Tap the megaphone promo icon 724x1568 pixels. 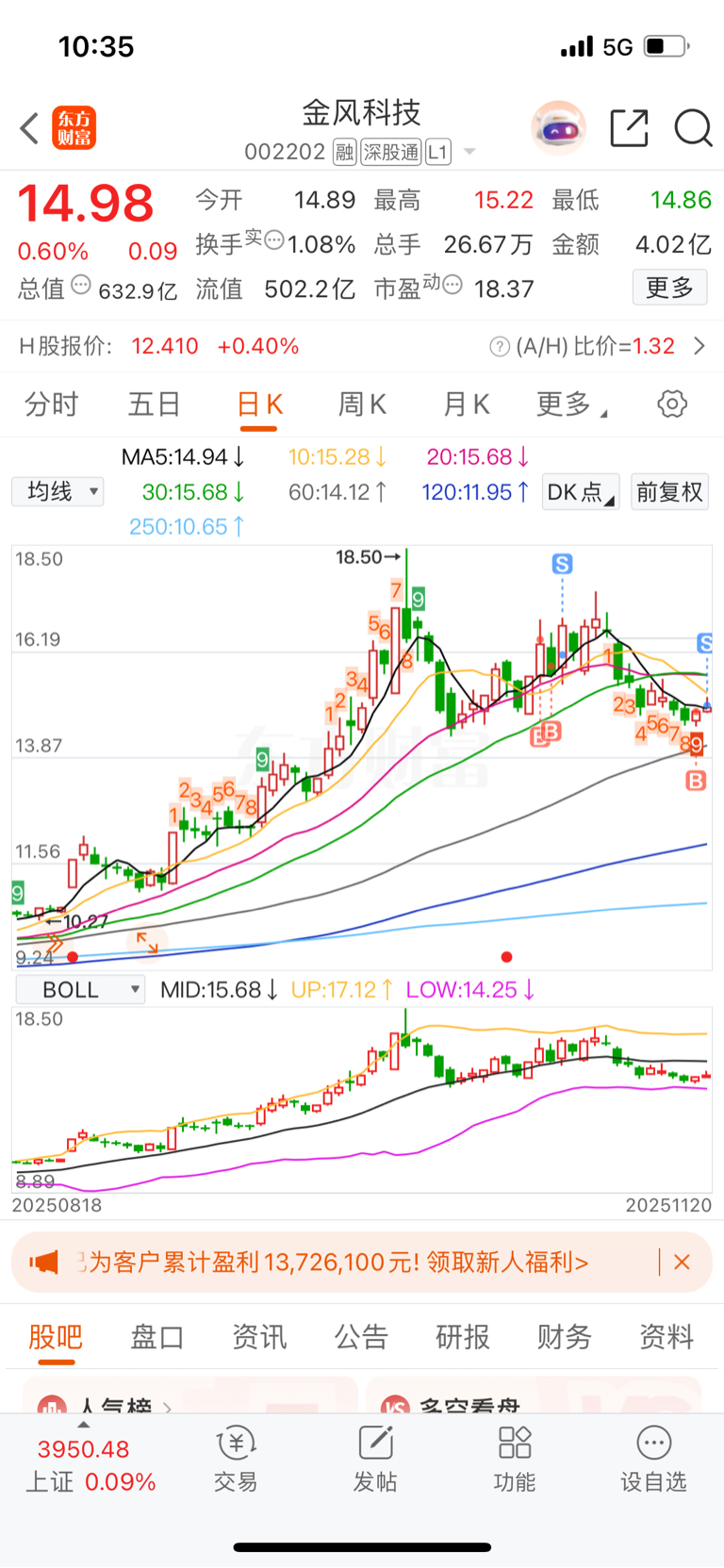coord(43,1262)
